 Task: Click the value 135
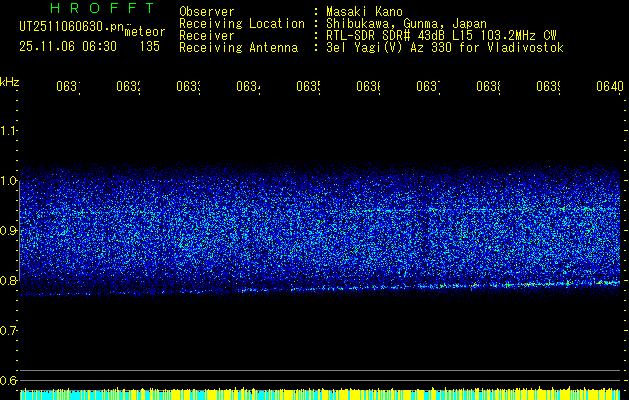(150, 47)
